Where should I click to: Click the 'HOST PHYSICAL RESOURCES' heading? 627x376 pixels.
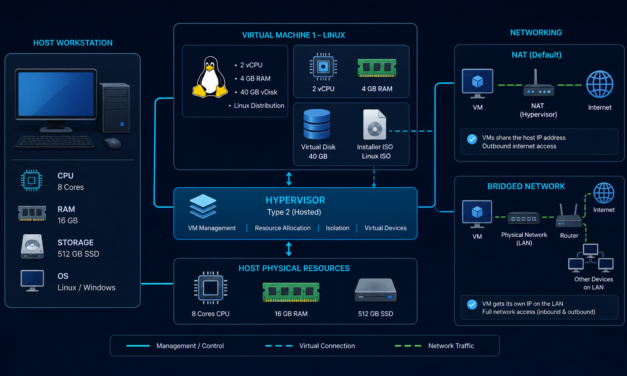pos(294,268)
